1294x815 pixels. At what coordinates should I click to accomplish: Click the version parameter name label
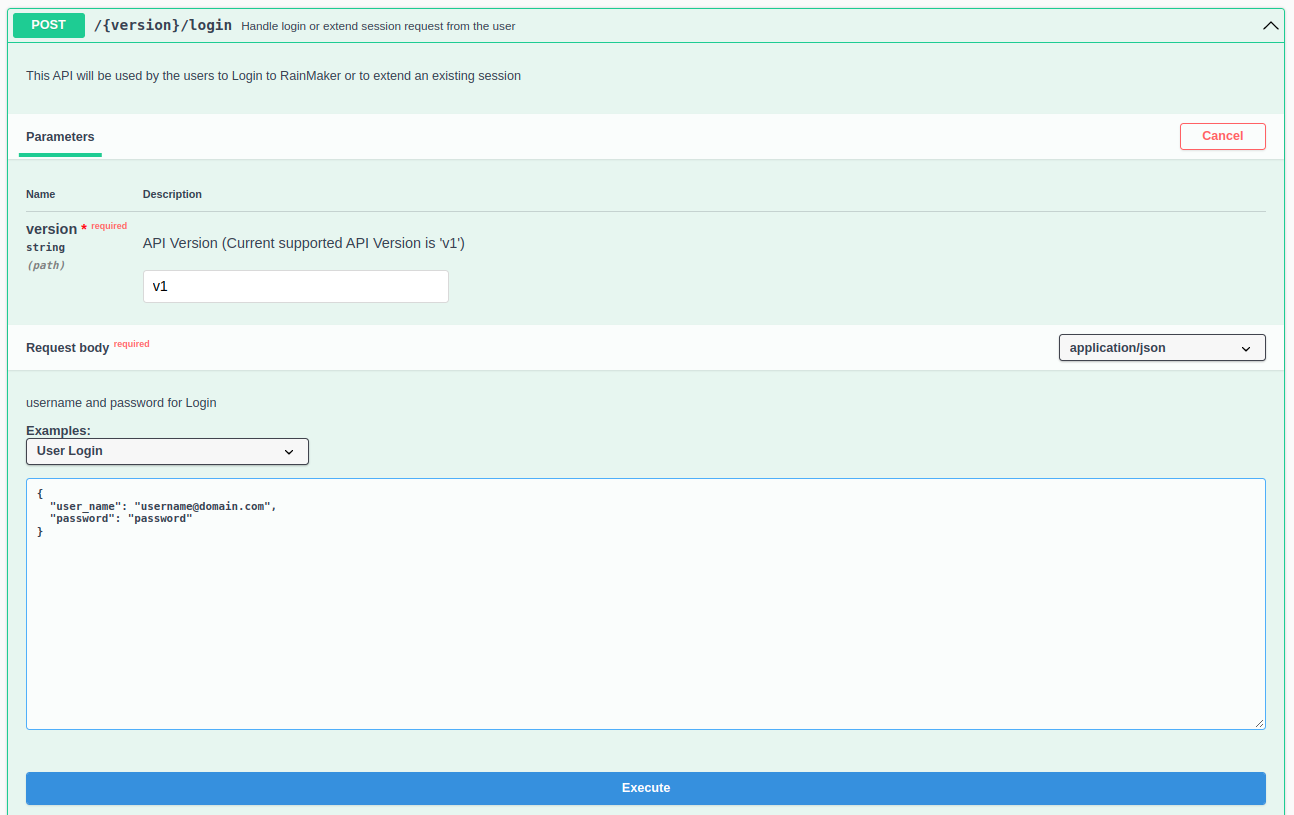pos(51,229)
